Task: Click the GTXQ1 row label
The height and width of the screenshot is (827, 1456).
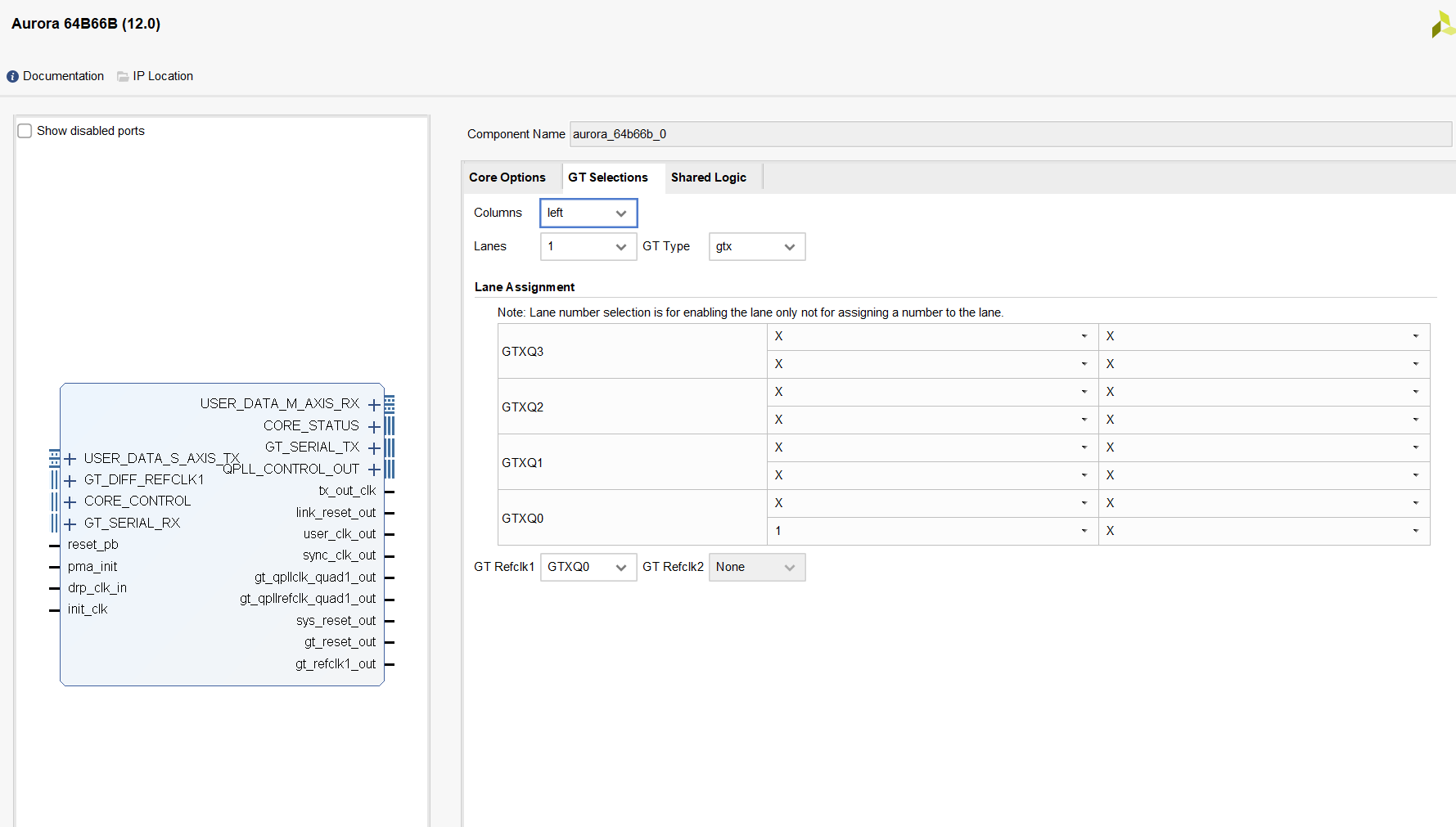Action: click(523, 463)
